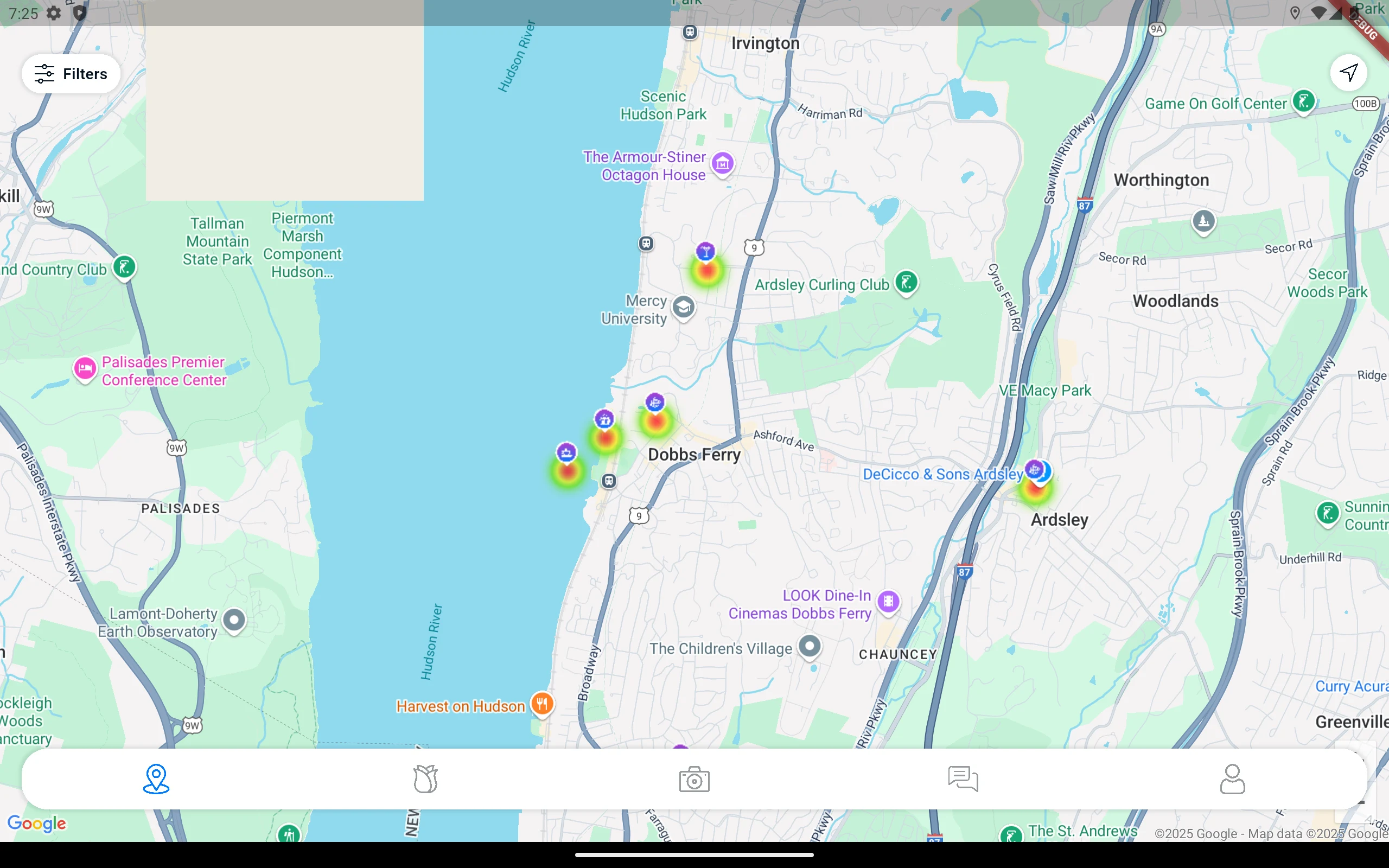Tap the purple heatmap marker above Dobbs Ferry label
This screenshot has height=868, width=1389.
pos(655,403)
